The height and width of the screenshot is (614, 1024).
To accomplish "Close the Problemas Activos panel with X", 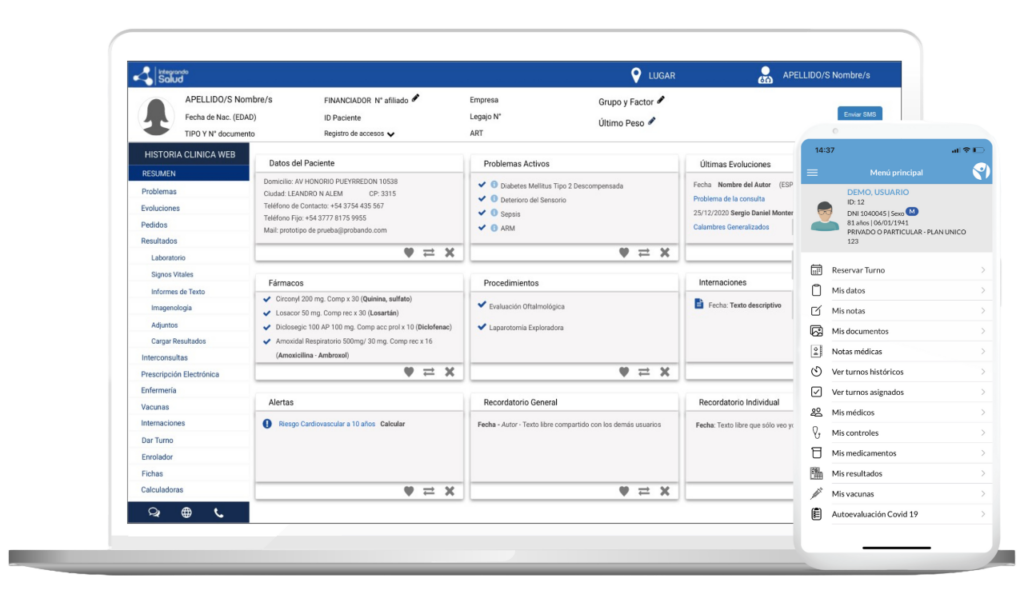I will click(x=665, y=253).
